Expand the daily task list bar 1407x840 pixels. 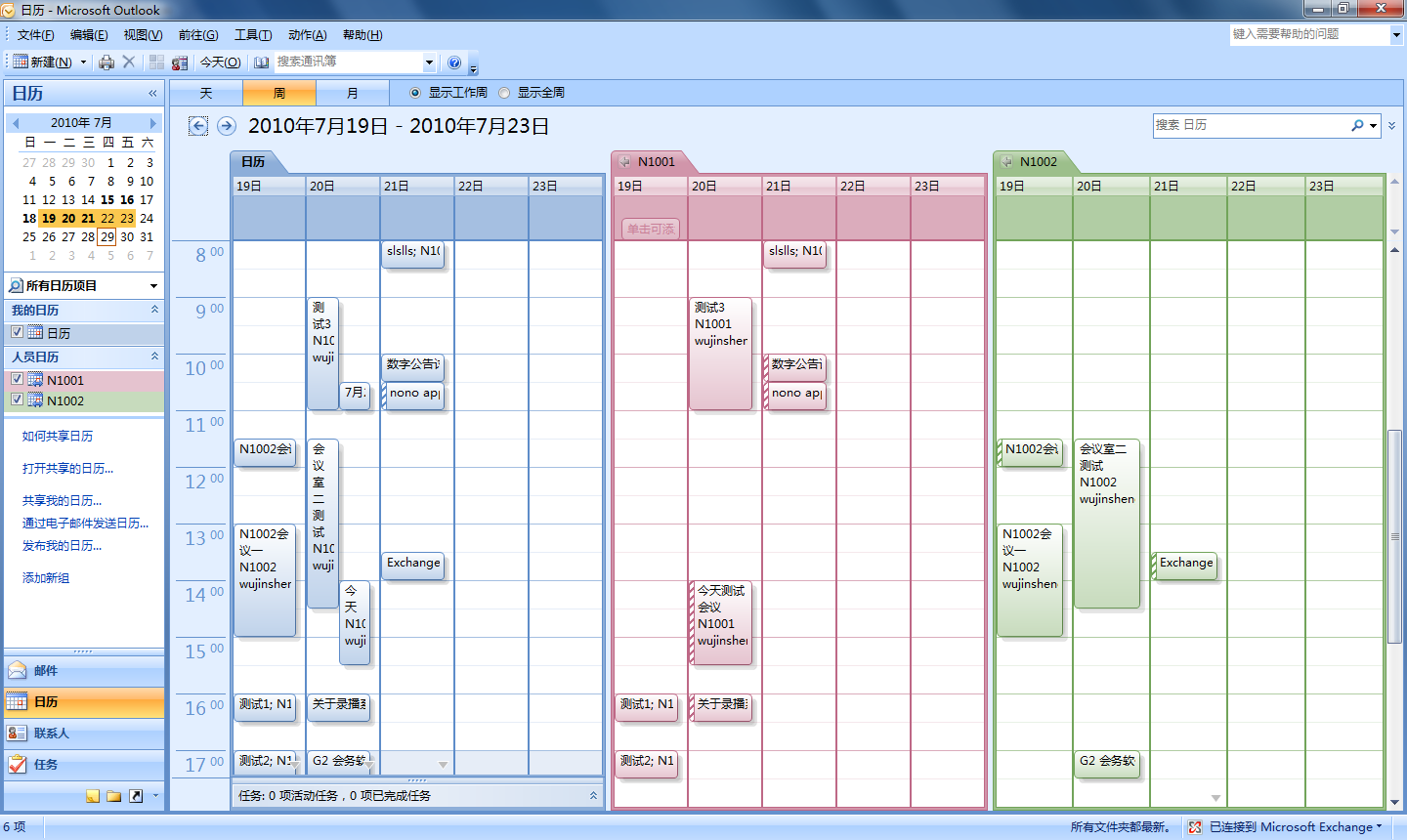(x=593, y=795)
